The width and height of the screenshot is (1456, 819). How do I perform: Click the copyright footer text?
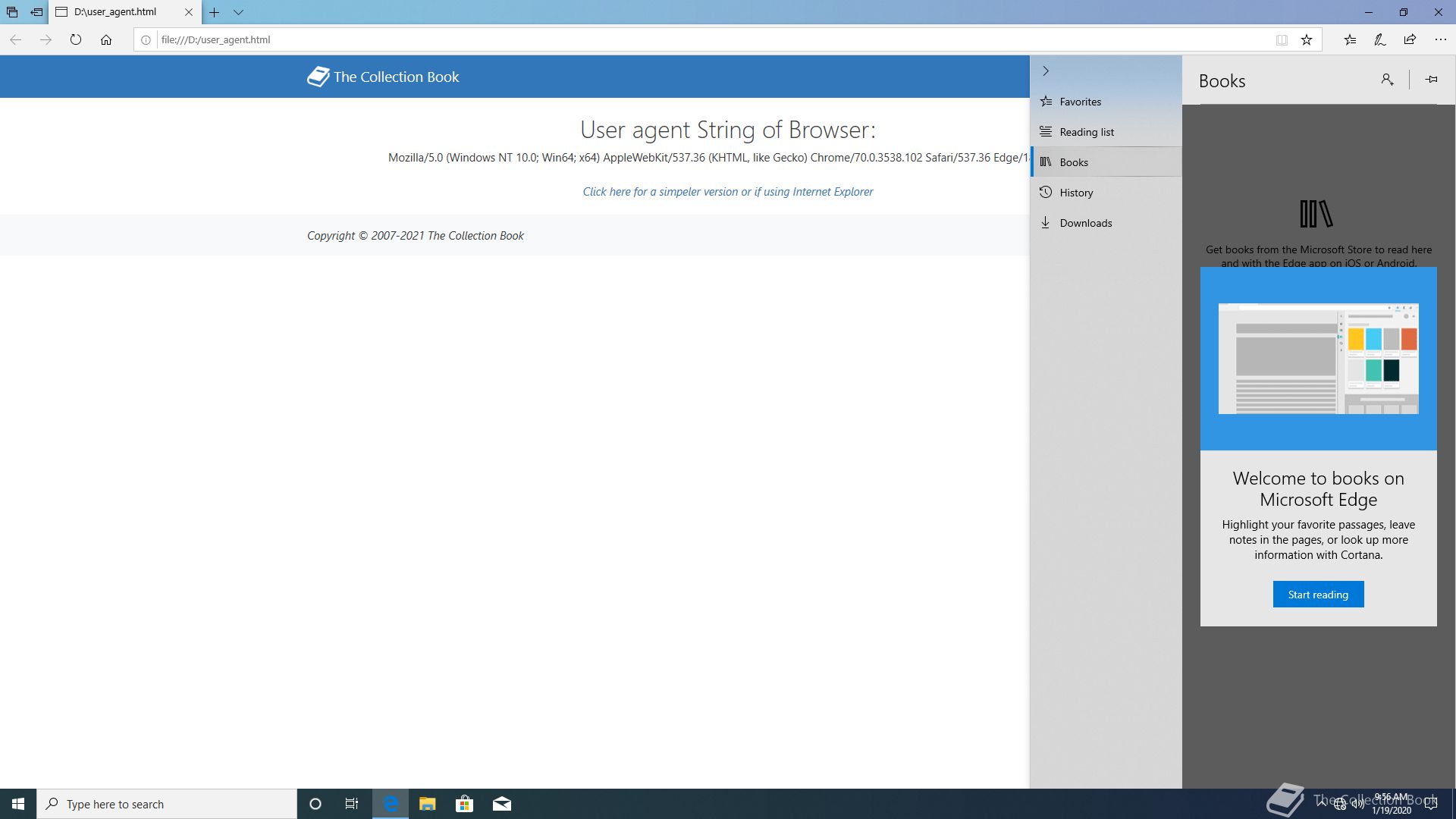415,236
